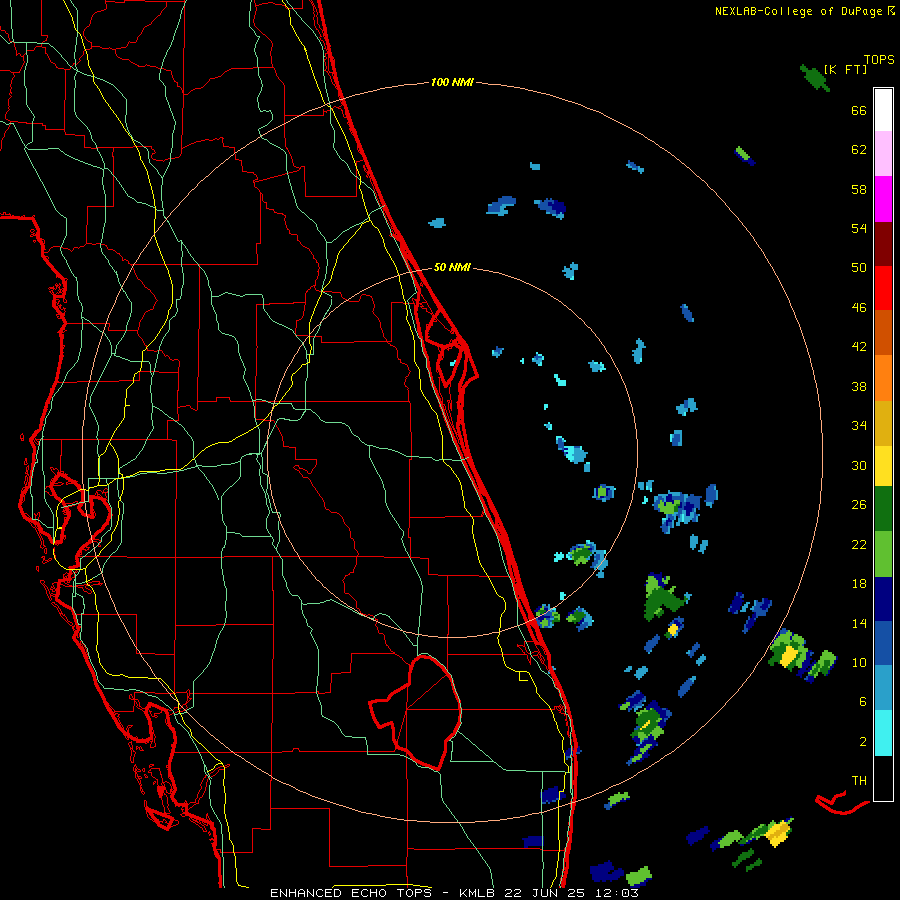
Task: Select the "10" value on the scale
Action: (x=859, y=662)
